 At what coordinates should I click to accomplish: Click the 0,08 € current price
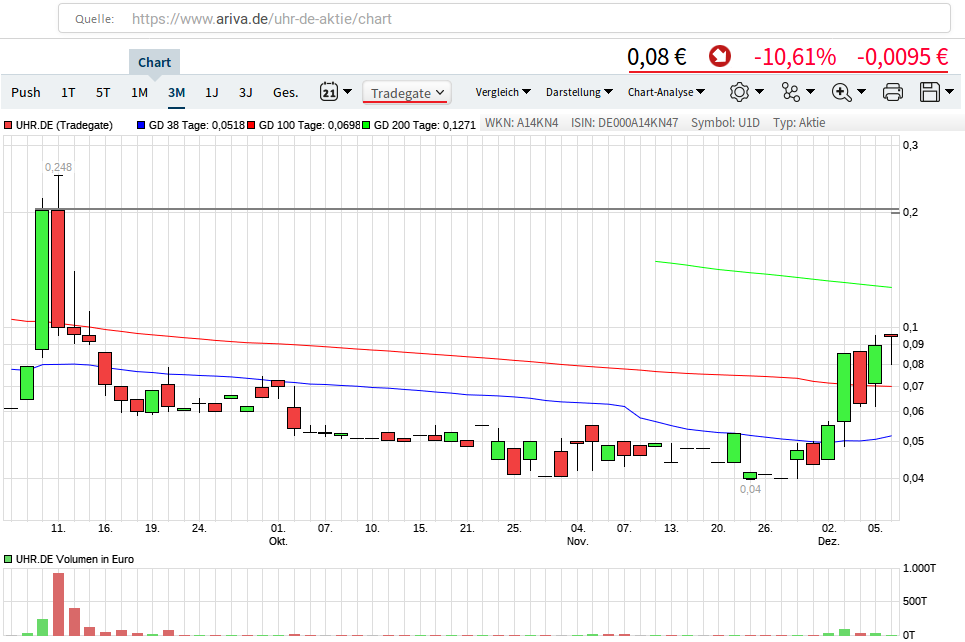click(657, 57)
